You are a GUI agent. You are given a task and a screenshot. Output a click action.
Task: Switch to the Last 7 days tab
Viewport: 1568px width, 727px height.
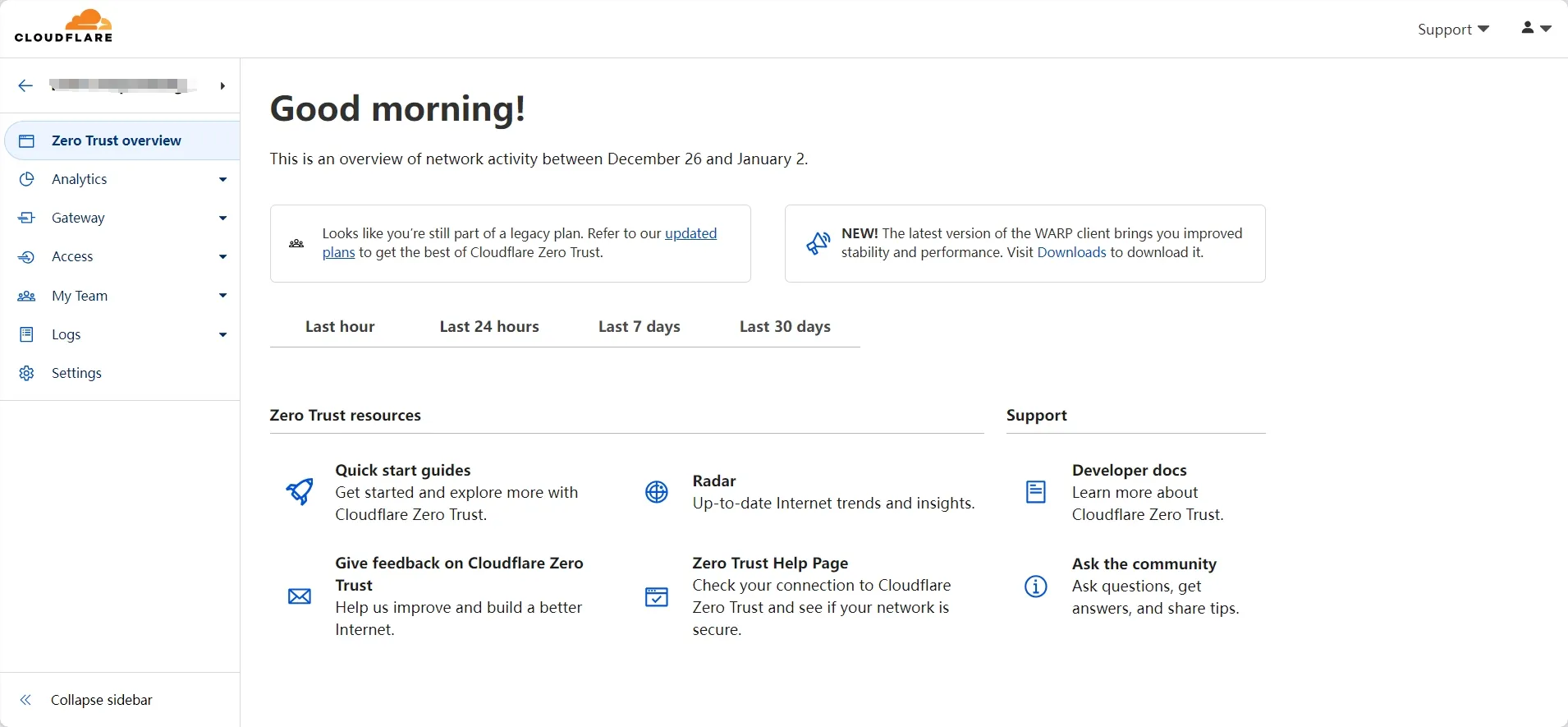pos(640,326)
